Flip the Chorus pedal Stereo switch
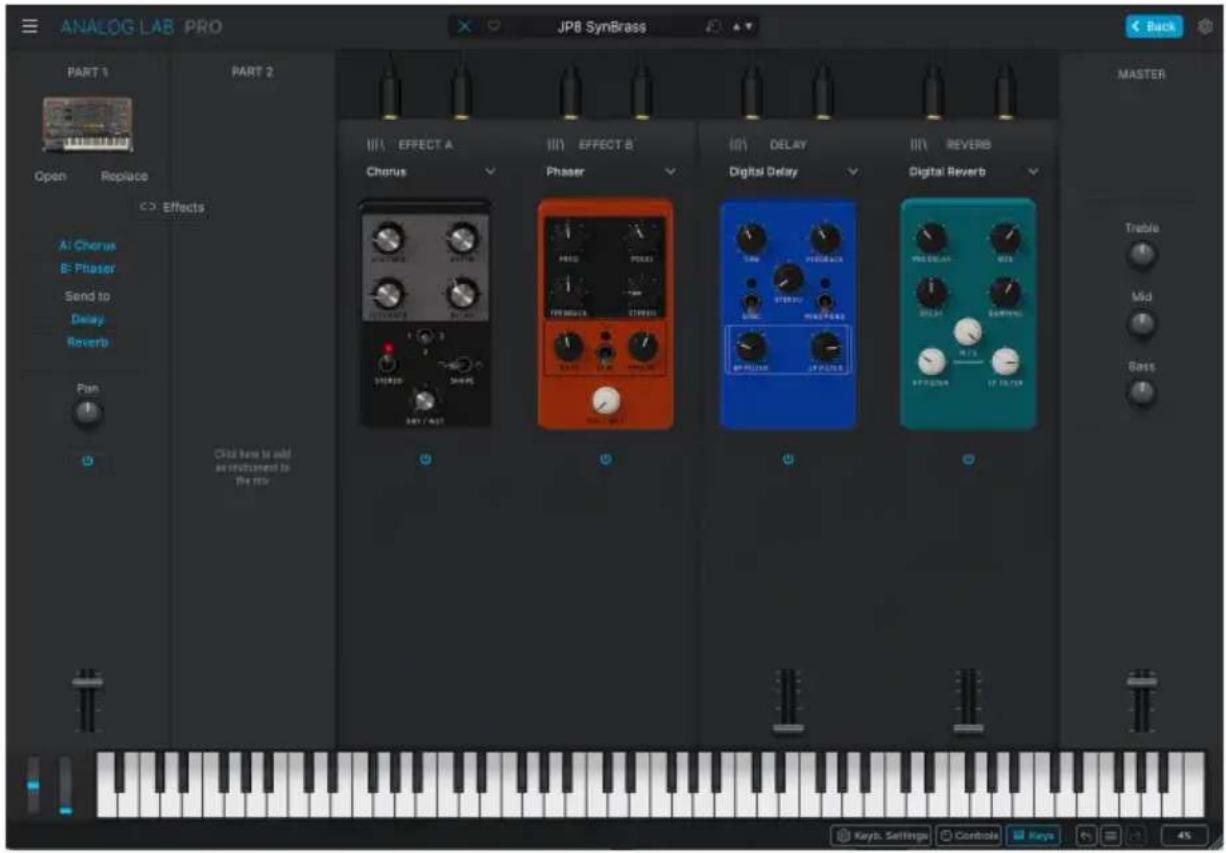Screen dimensions: 1226x853 385,362
